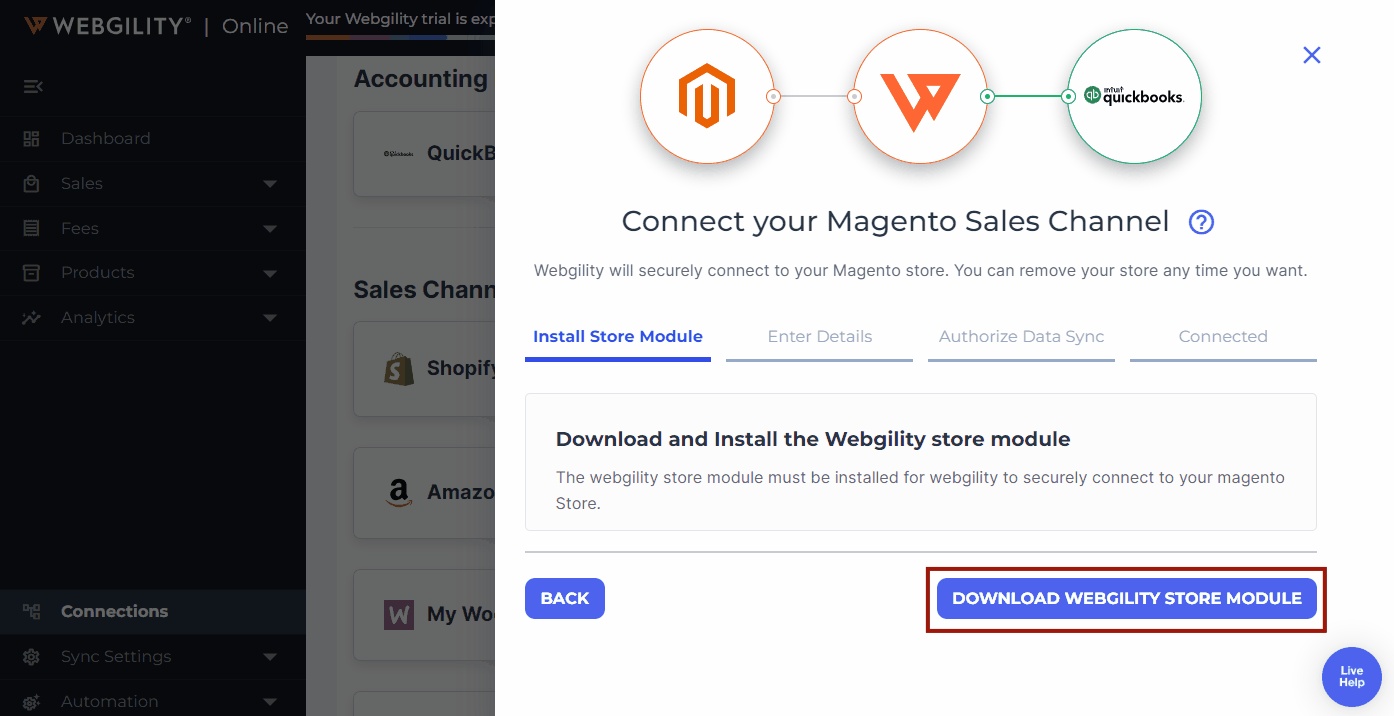The image size is (1394, 716).
Task: Click the Connections sidebar icon
Action: (x=32, y=612)
